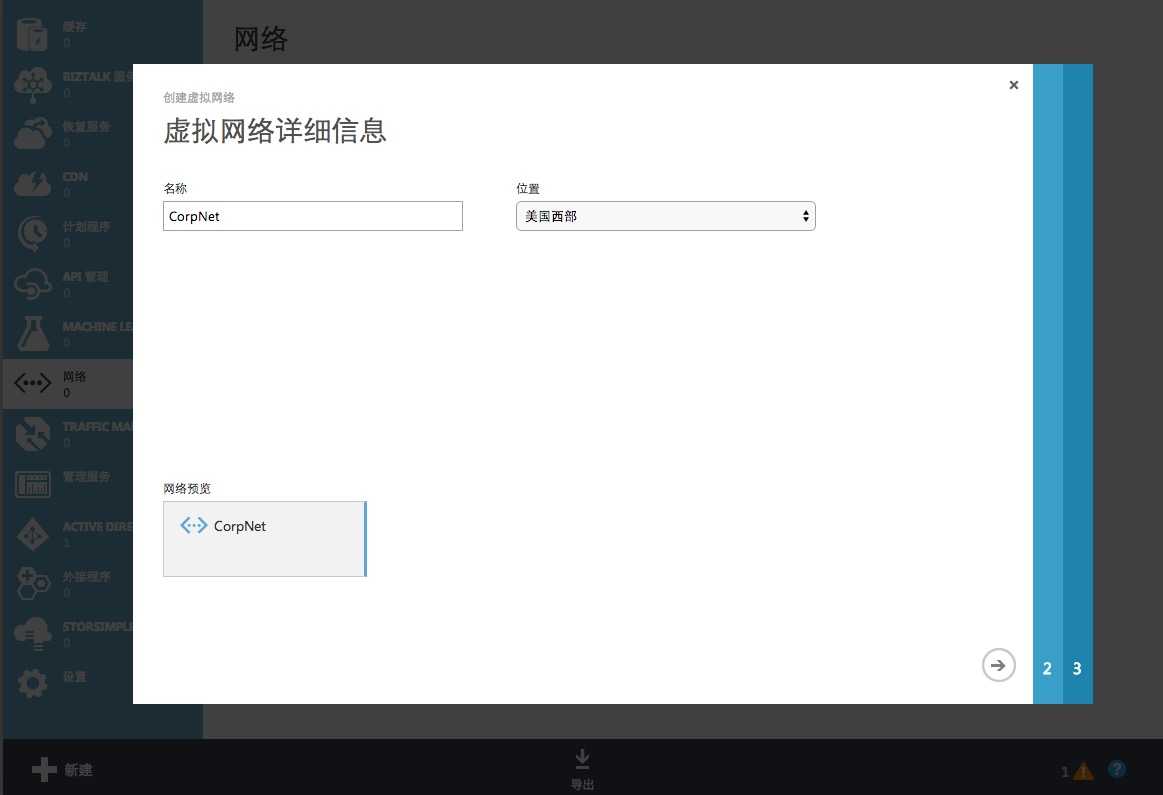Open the Active Directory diamond icon

point(33,533)
